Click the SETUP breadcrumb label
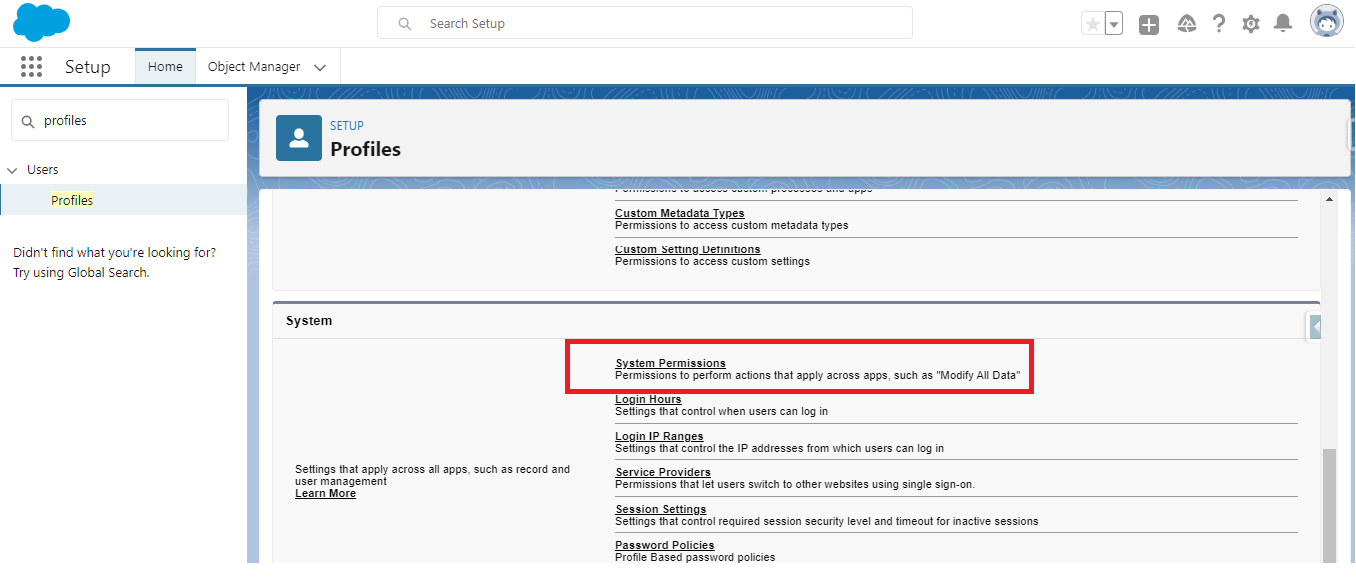1356x582 pixels. click(x=347, y=126)
